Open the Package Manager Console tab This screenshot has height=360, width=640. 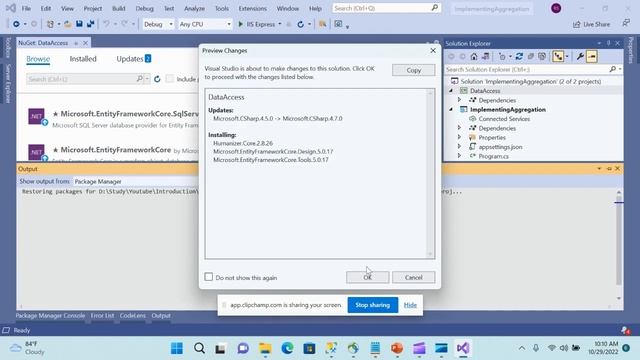50,316
